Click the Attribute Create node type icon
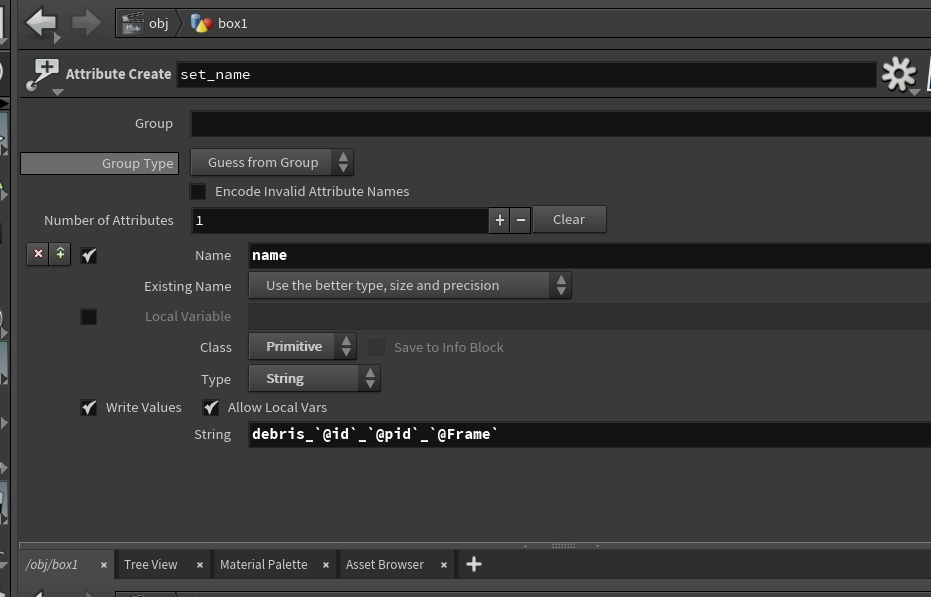Image resolution: width=931 pixels, height=597 pixels. coord(43,74)
